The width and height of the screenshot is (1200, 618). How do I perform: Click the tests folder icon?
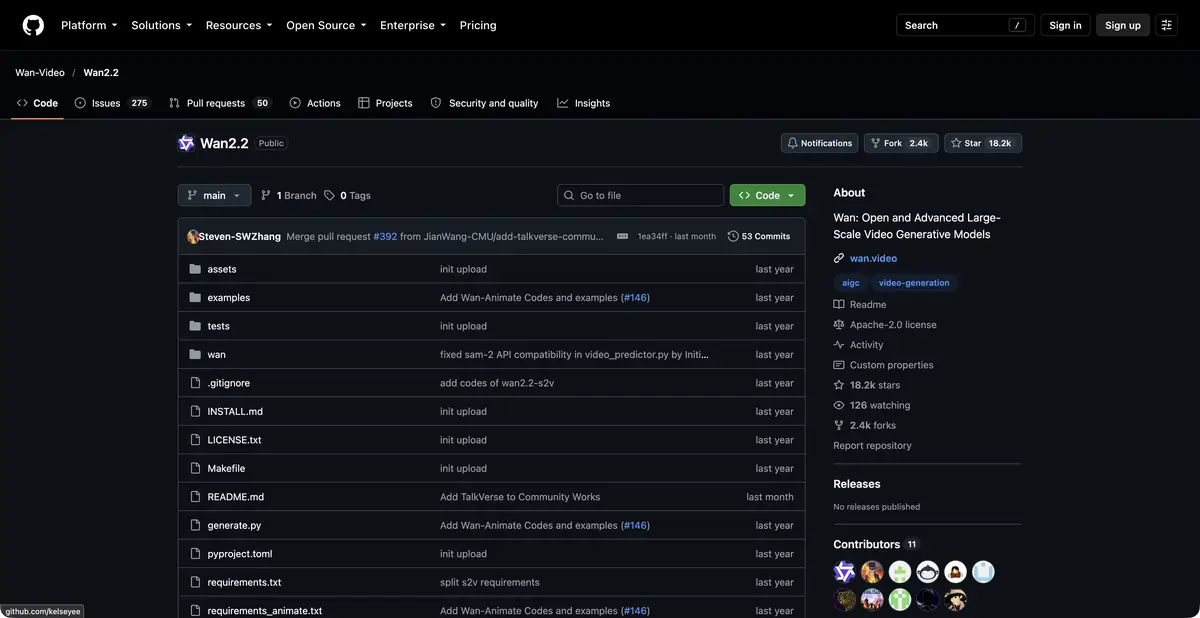click(x=195, y=326)
